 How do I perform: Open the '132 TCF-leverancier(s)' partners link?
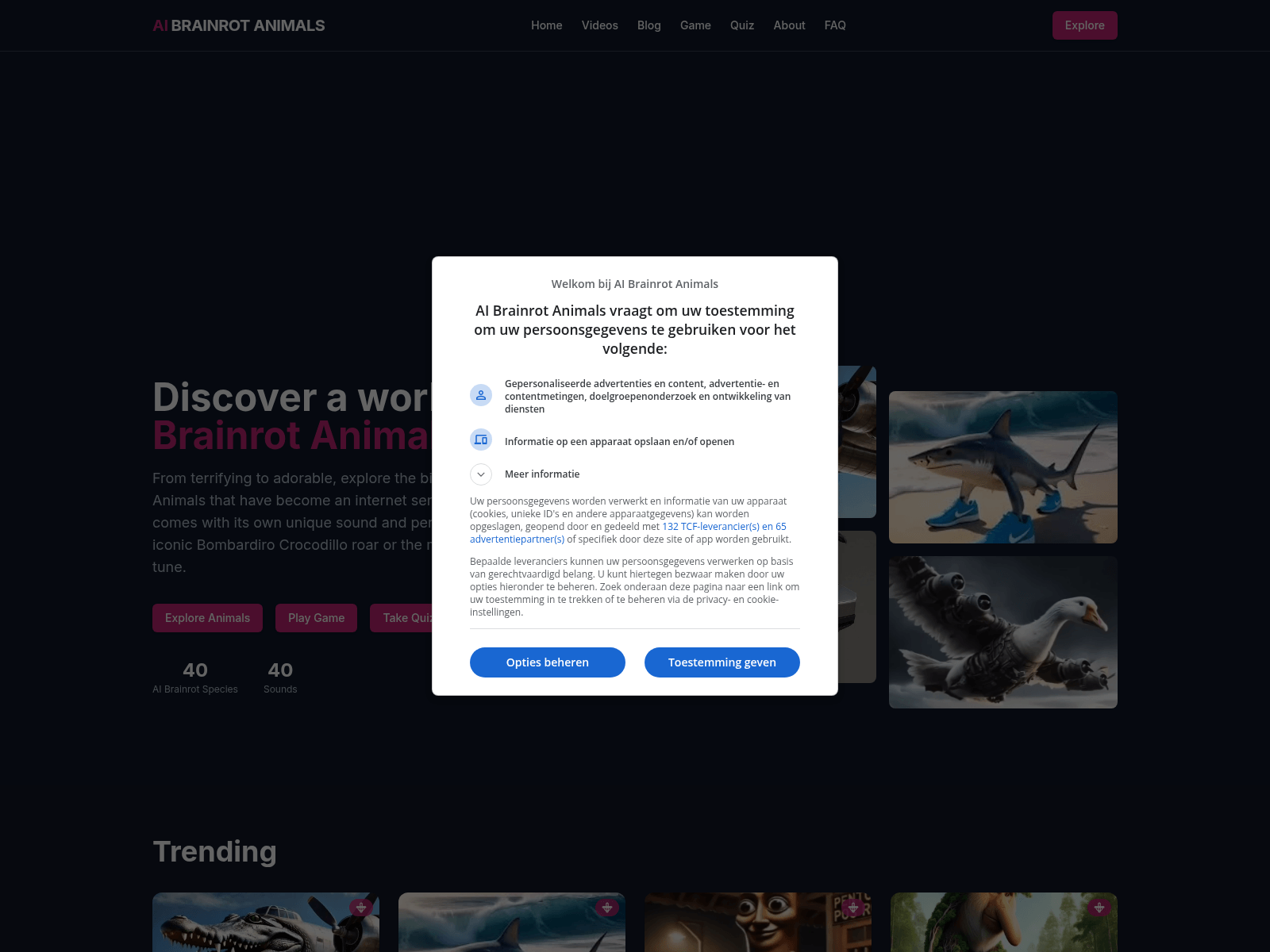(x=722, y=526)
